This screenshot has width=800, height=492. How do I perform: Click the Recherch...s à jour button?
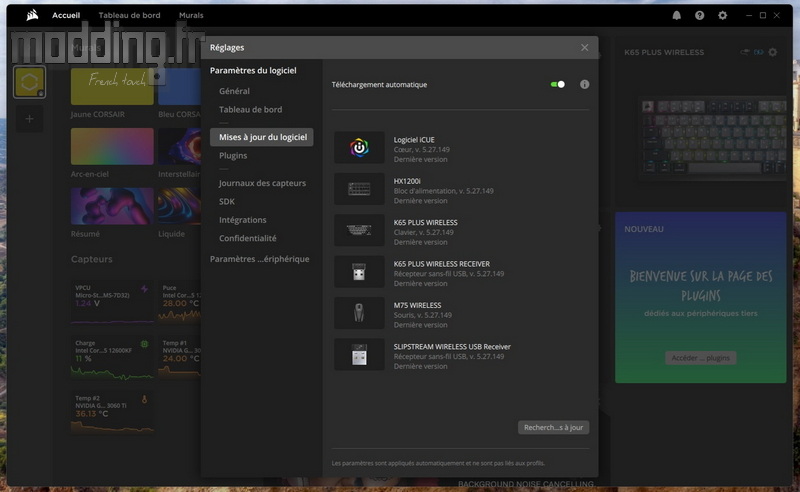point(554,427)
